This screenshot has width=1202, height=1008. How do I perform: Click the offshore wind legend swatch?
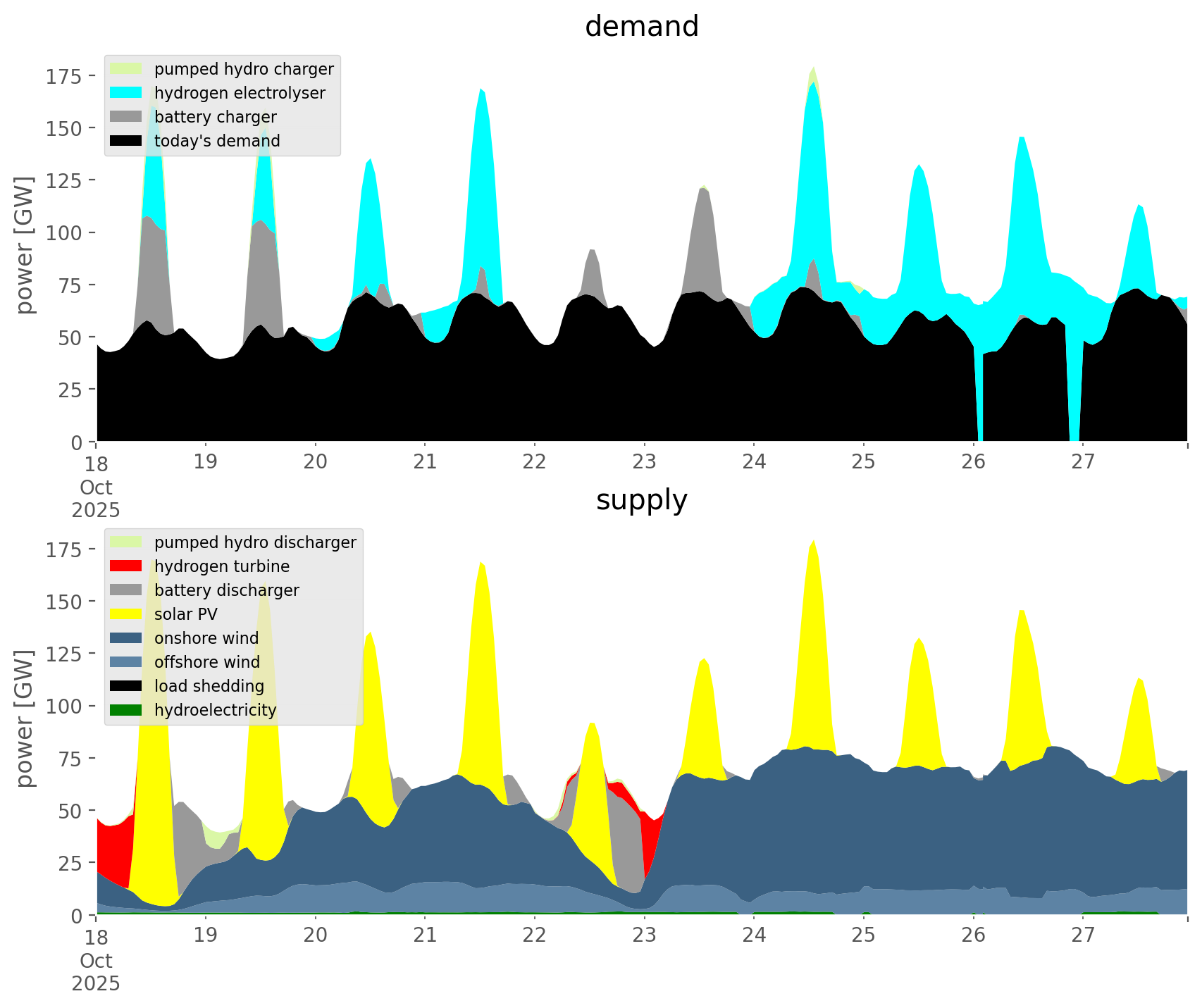(126, 662)
